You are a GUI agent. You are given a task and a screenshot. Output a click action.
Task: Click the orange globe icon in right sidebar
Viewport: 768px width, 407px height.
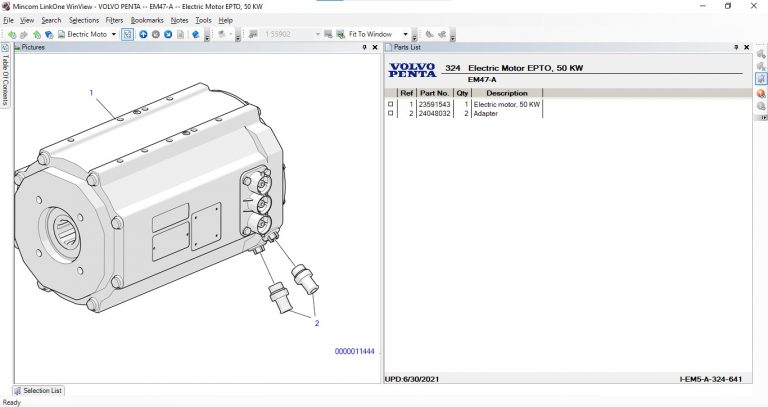coord(761,93)
